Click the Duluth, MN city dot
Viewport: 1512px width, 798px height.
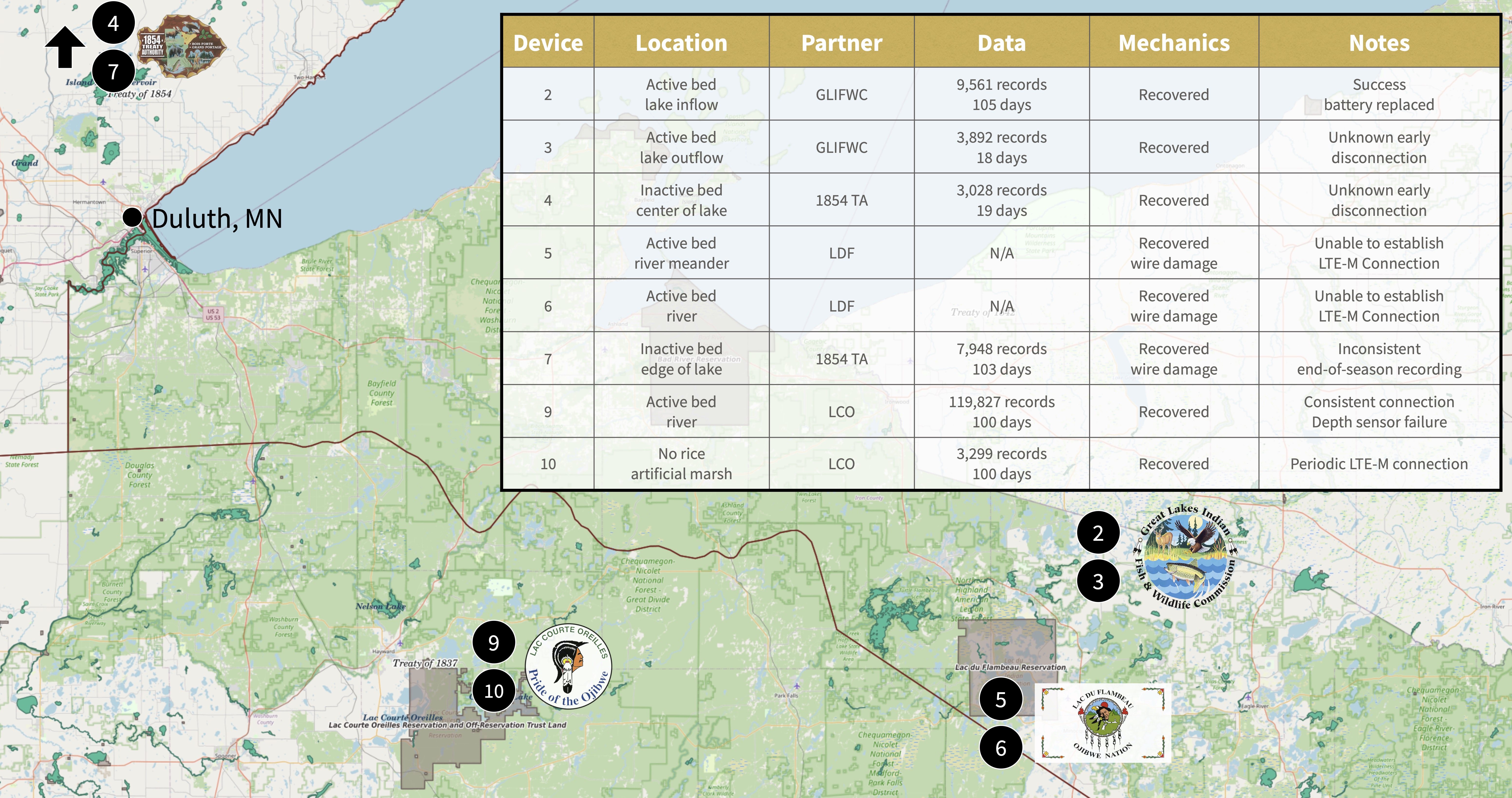click(133, 217)
